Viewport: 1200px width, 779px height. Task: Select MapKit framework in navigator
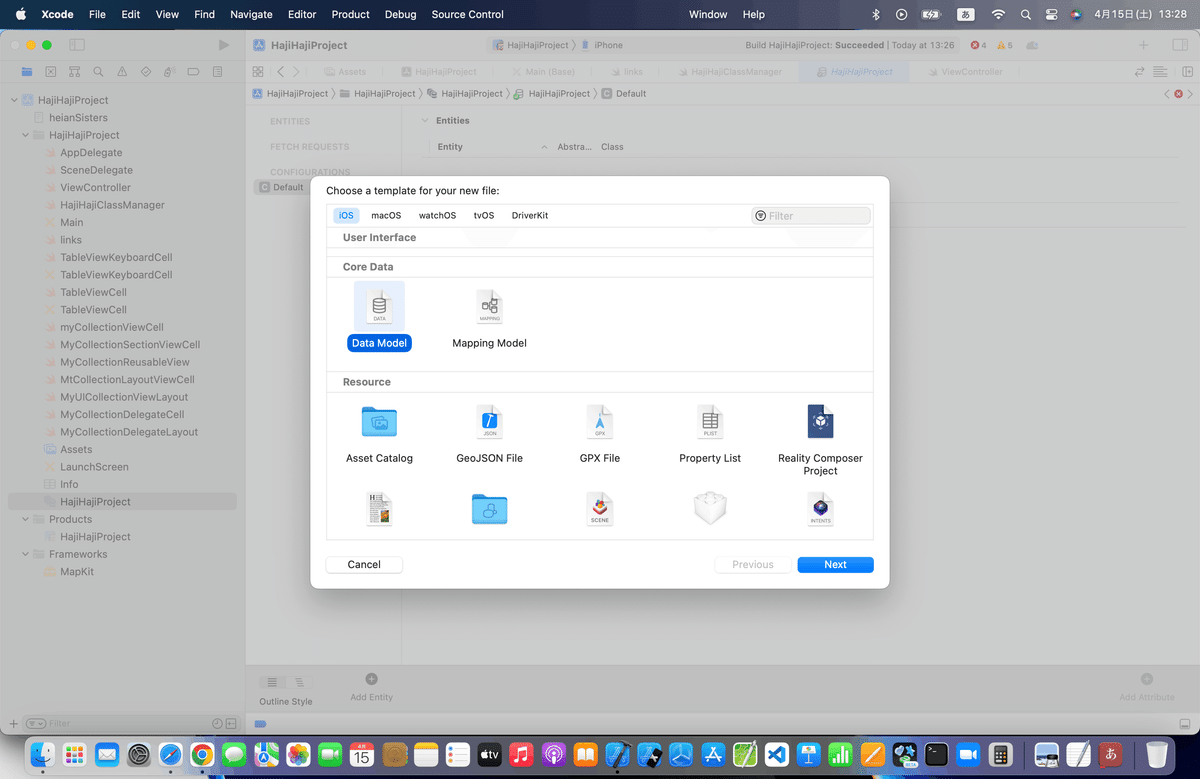(x=77, y=572)
